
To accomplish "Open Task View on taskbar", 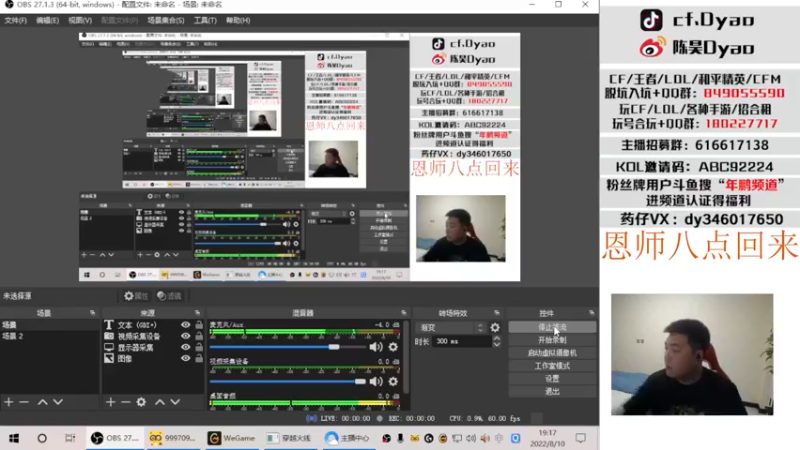I will click(x=70, y=438).
